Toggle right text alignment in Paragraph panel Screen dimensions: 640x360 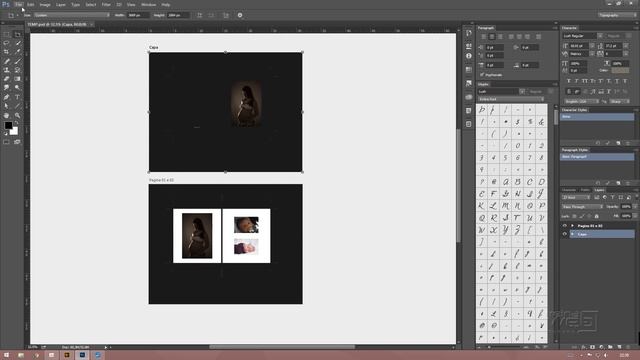500,37
